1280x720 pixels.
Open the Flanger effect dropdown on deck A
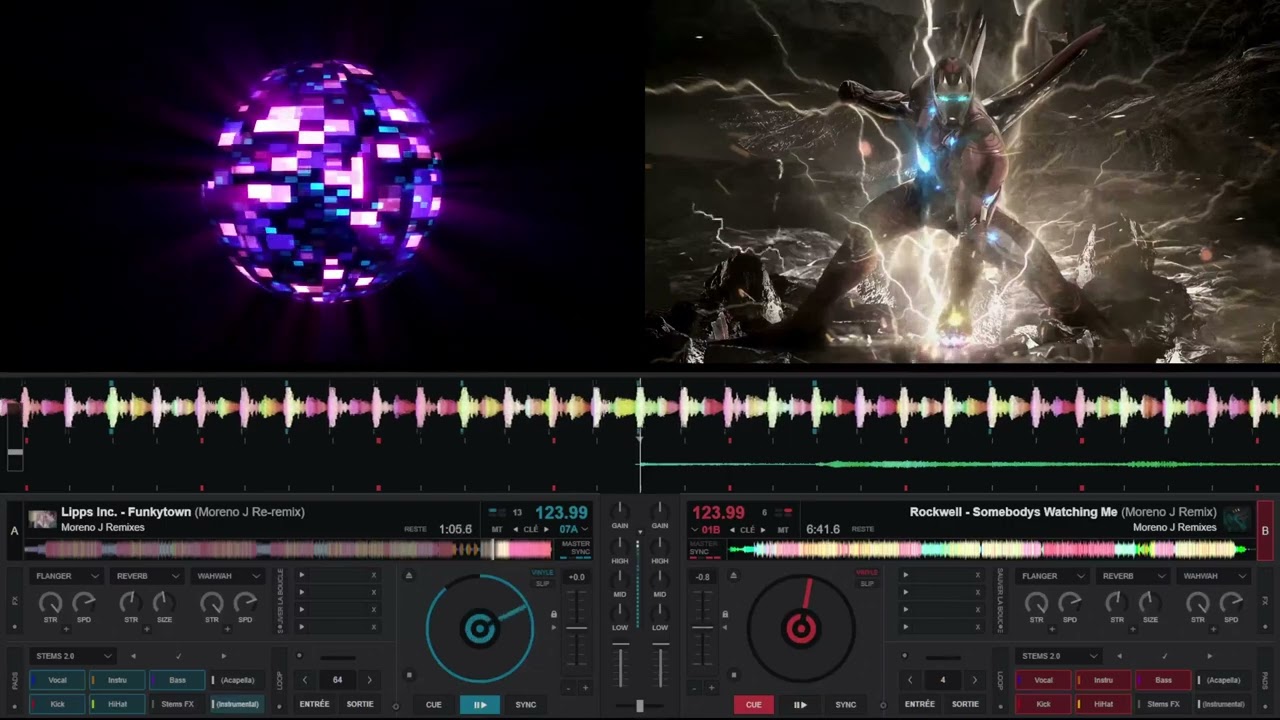[x=67, y=576]
